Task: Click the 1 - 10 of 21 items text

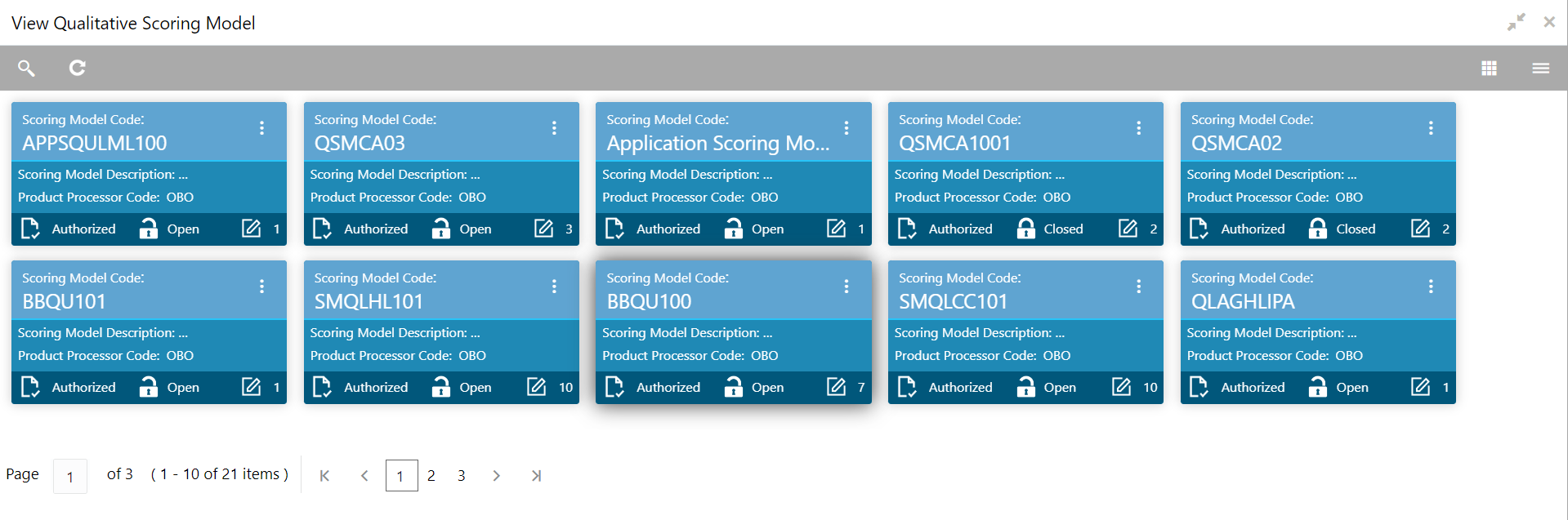Action: [220, 474]
